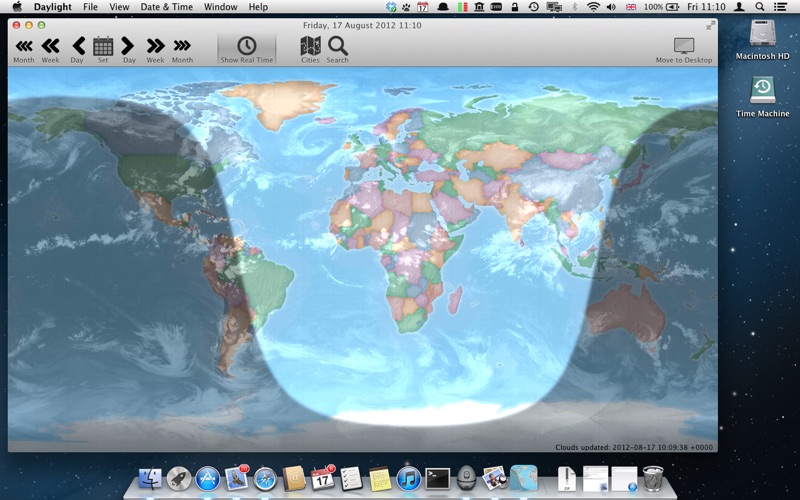Screen dimensions: 800x500
Task: Click Move to Desktop button
Action: point(684,47)
